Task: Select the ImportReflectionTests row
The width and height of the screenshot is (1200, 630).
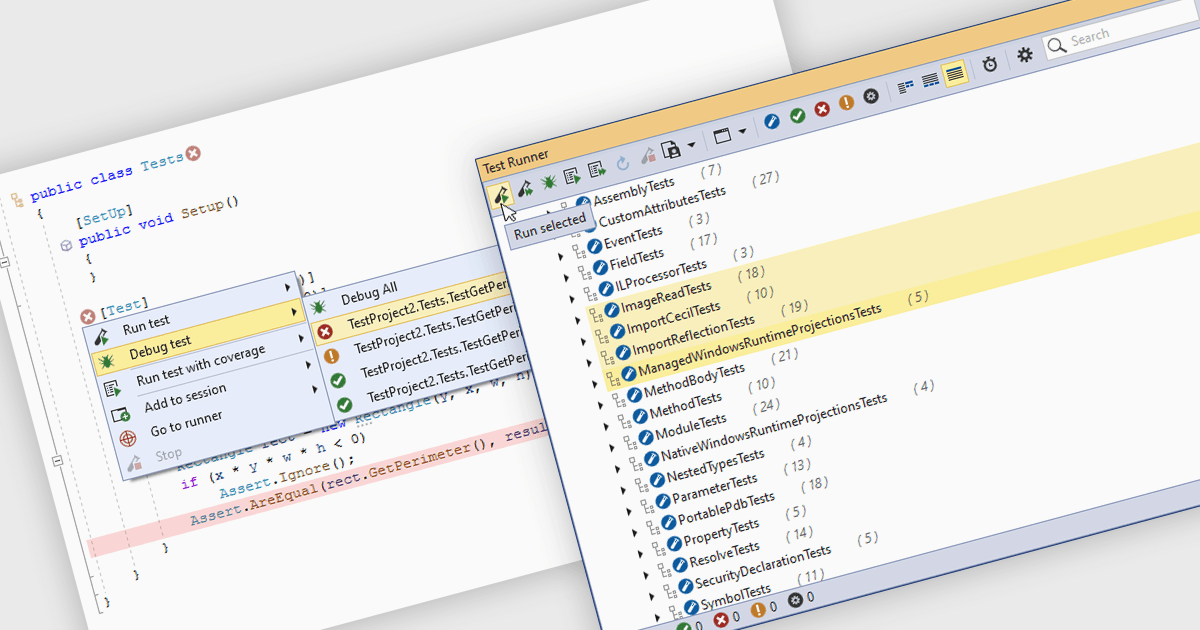Action: 693,336
